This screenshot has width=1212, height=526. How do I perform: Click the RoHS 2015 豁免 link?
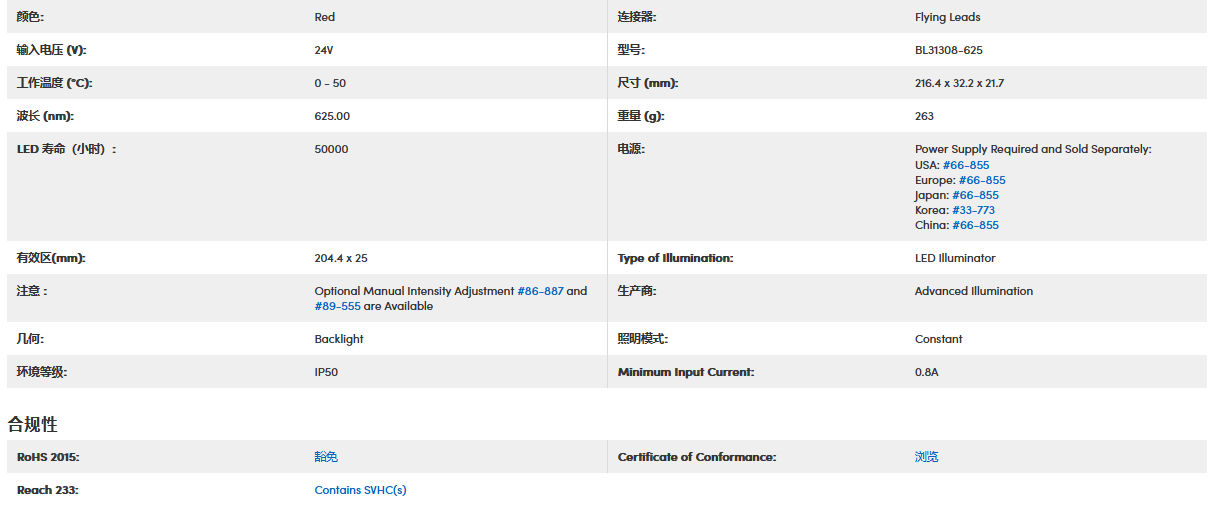326,457
